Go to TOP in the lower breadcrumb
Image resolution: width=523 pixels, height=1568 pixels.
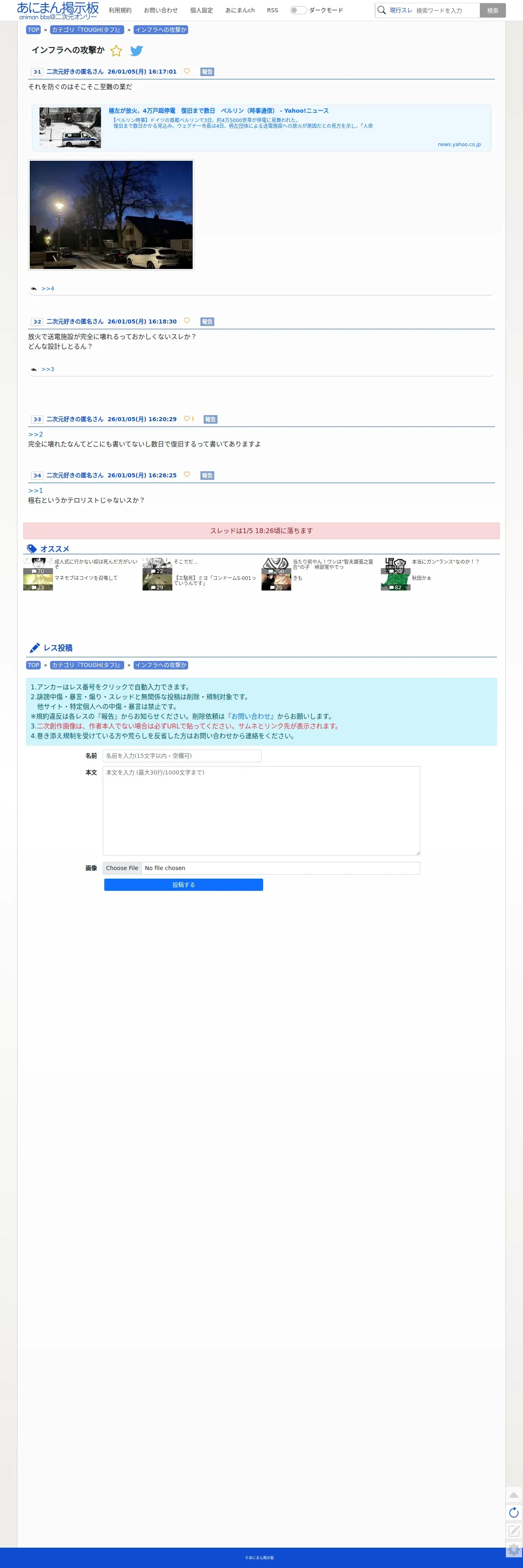(x=33, y=665)
